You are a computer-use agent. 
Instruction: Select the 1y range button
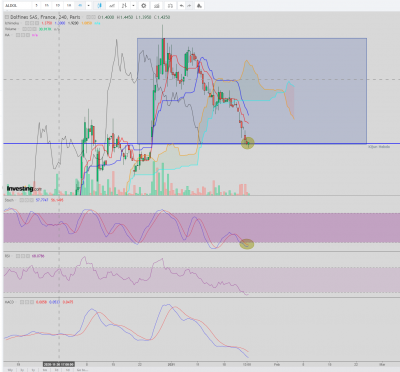point(33,370)
